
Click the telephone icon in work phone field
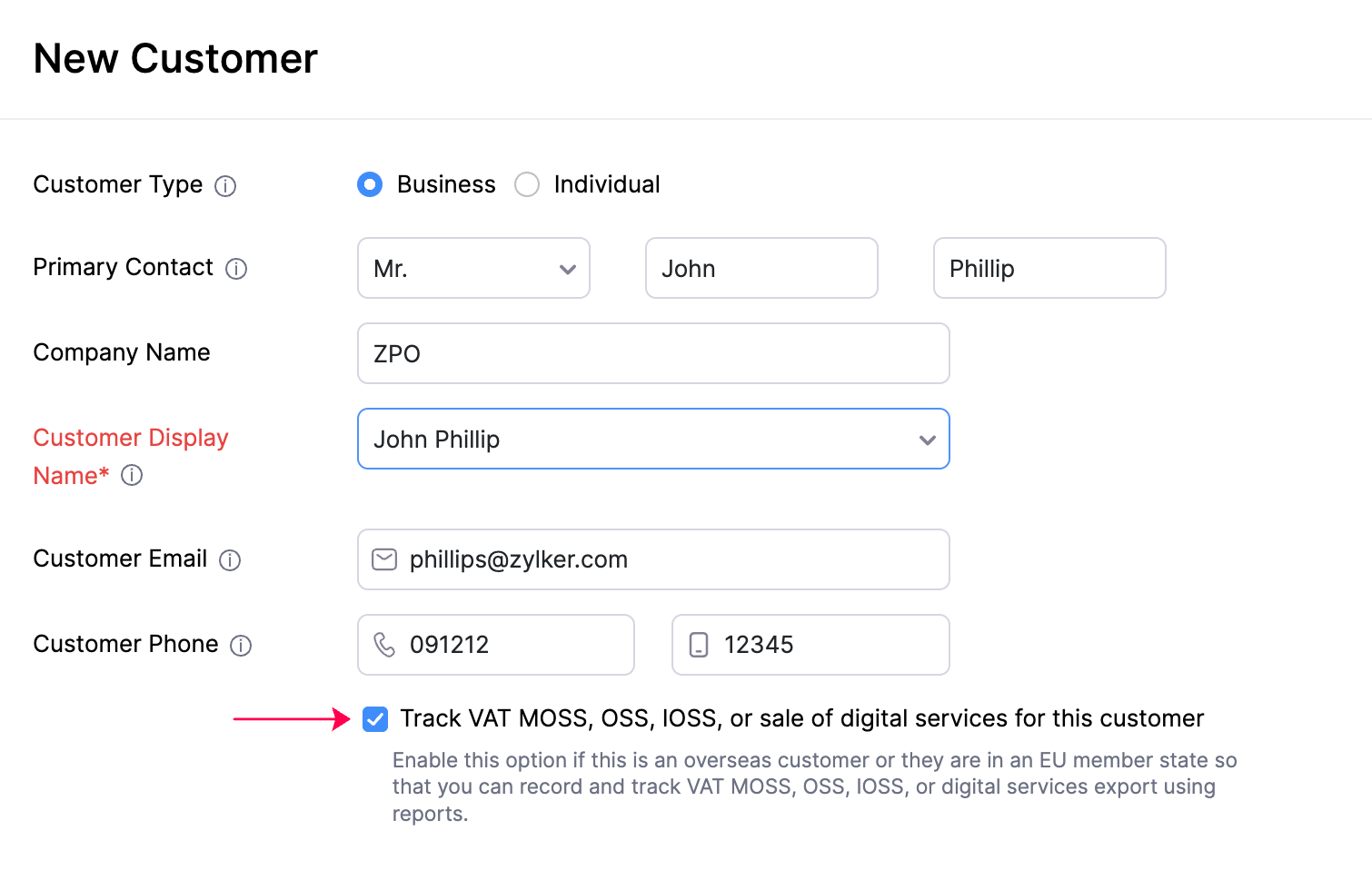point(384,645)
